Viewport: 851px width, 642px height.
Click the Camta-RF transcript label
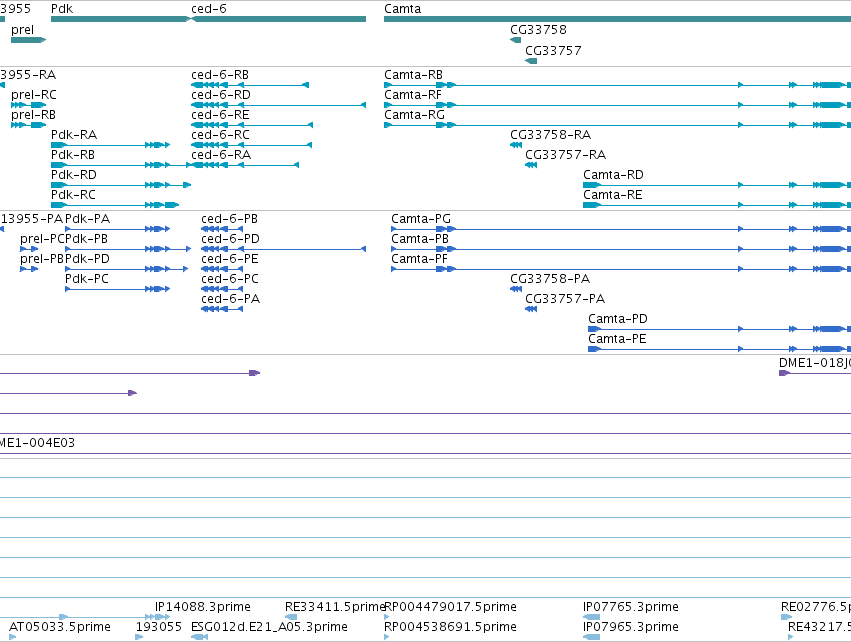point(413,95)
